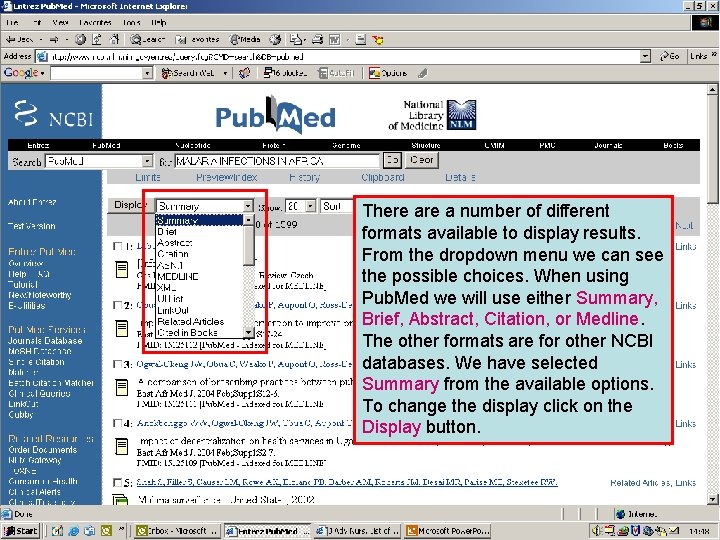Open the IE Search pane button
This screenshot has height=540, width=720.
pyautogui.click(x=147, y=40)
